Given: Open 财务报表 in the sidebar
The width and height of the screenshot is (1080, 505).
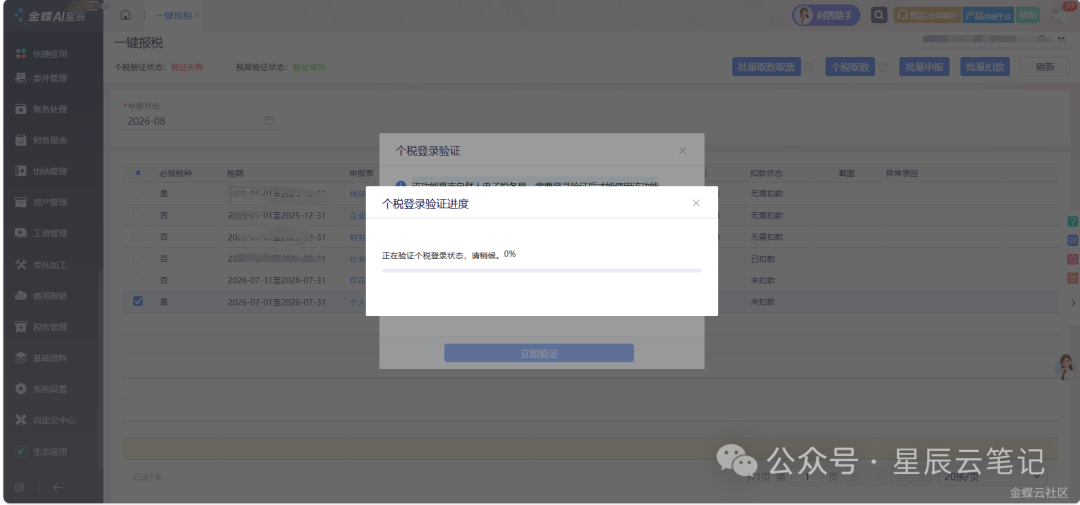Looking at the screenshot, I should (41, 140).
